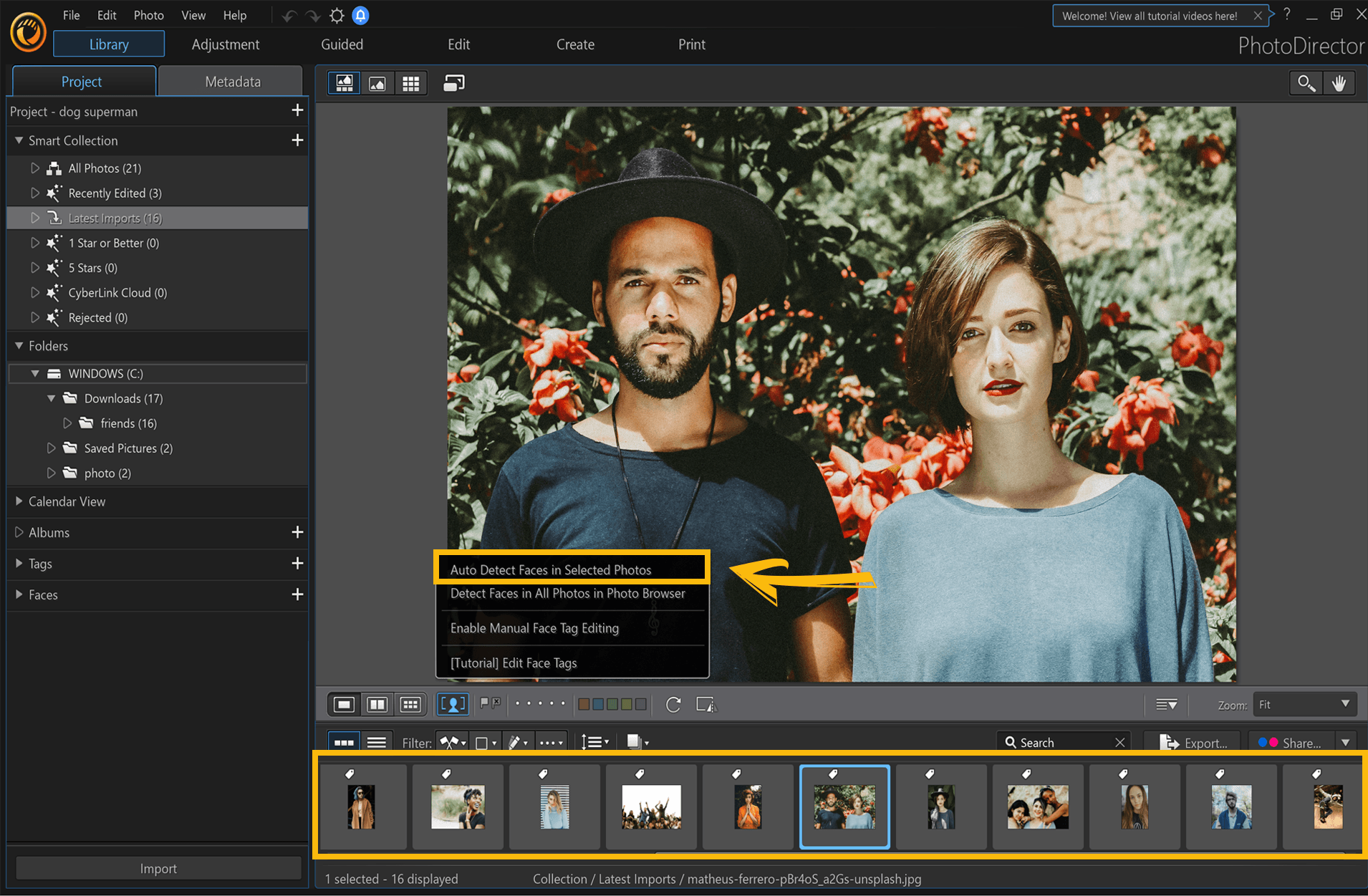Image resolution: width=1368 pixels, height=896 pixels.
Task: Click the rotate photo icon
Action: [673, 705]
